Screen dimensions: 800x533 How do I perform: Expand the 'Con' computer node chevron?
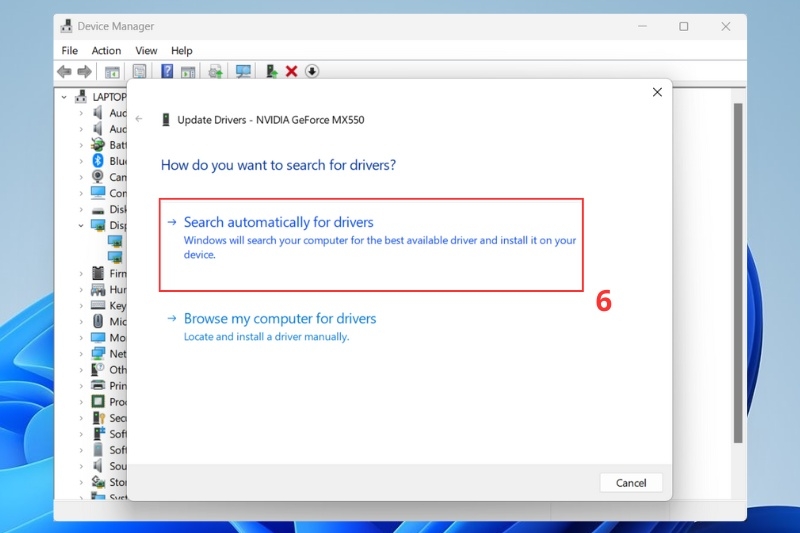click(81, 193)
